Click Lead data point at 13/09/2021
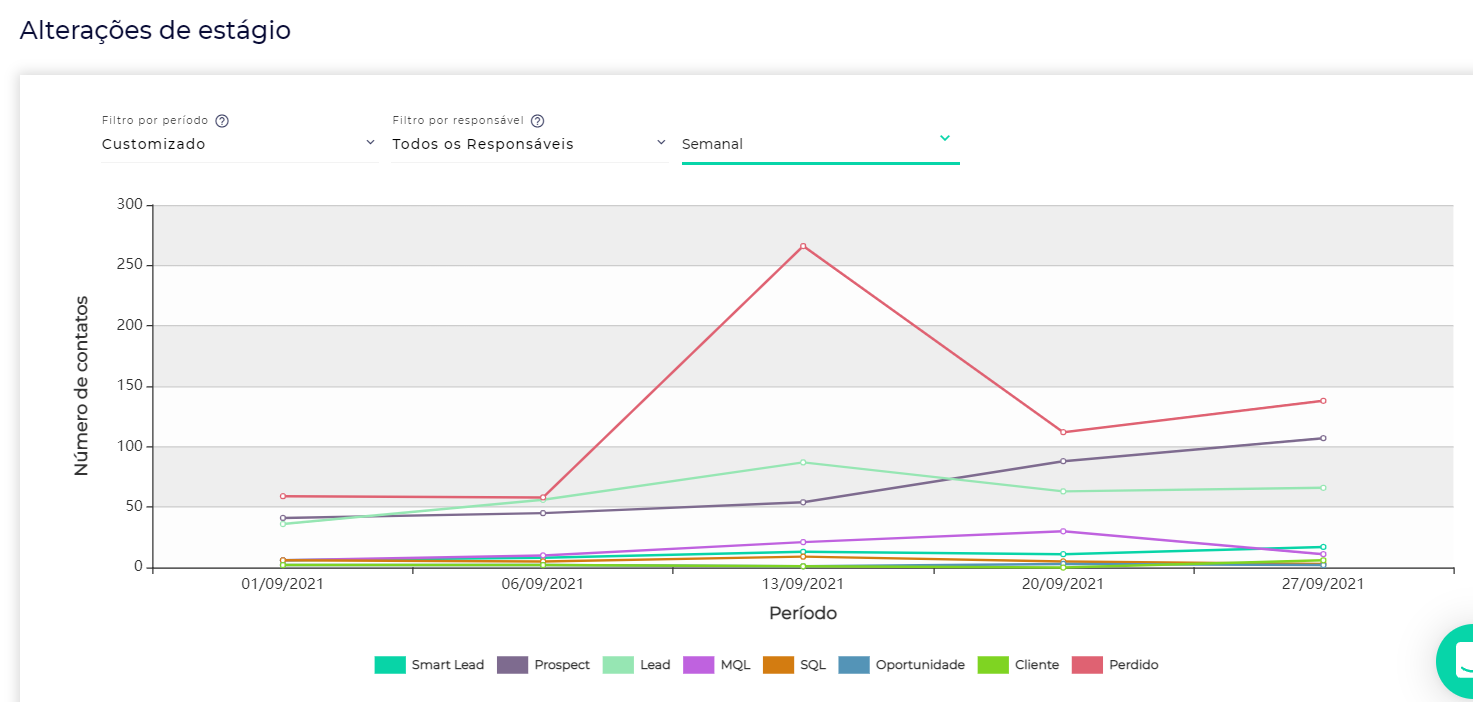Viewport: 1473px width, 702px height. click(x=803, y=462)
